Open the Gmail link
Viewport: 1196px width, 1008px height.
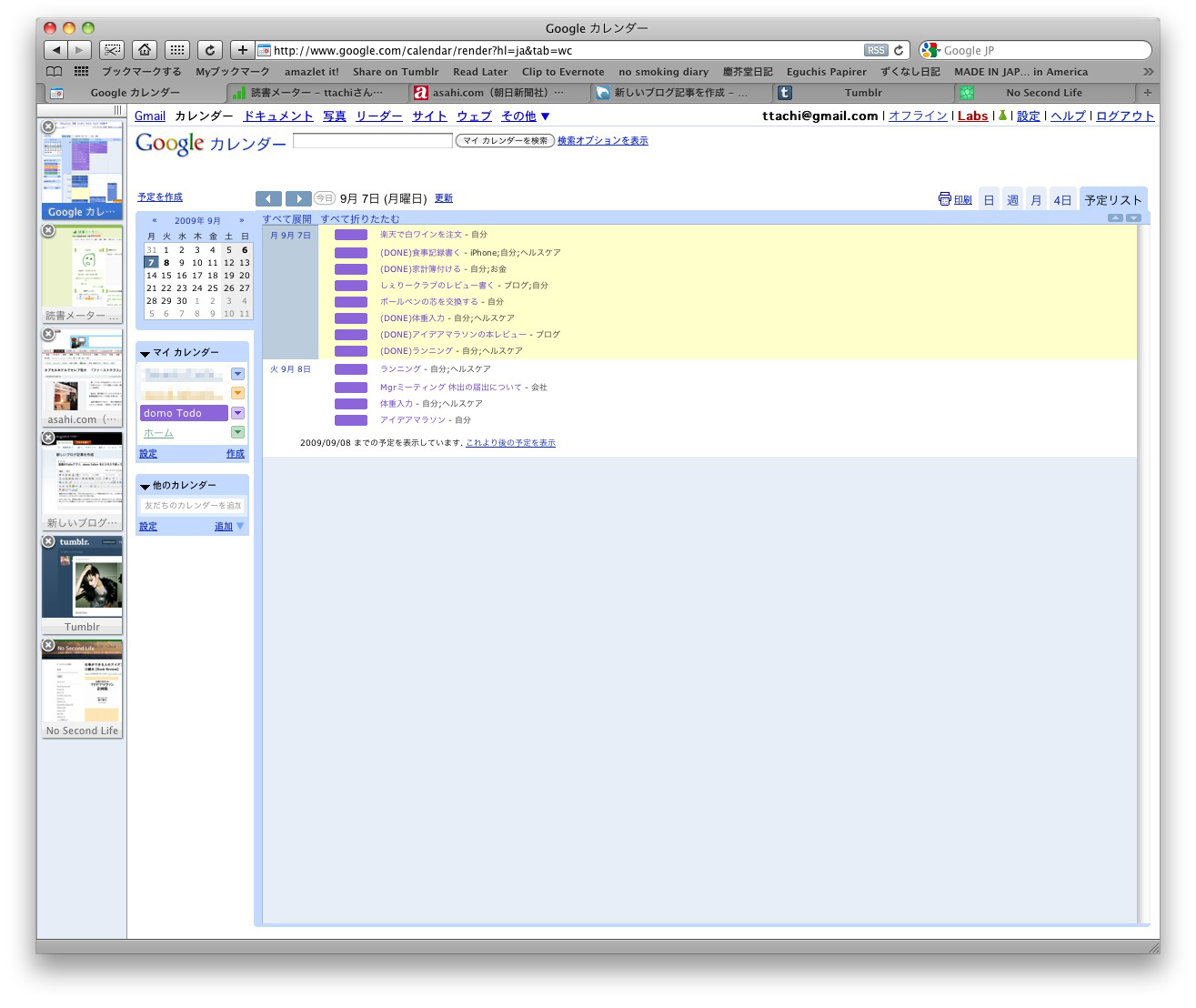[x=150, y=116]
